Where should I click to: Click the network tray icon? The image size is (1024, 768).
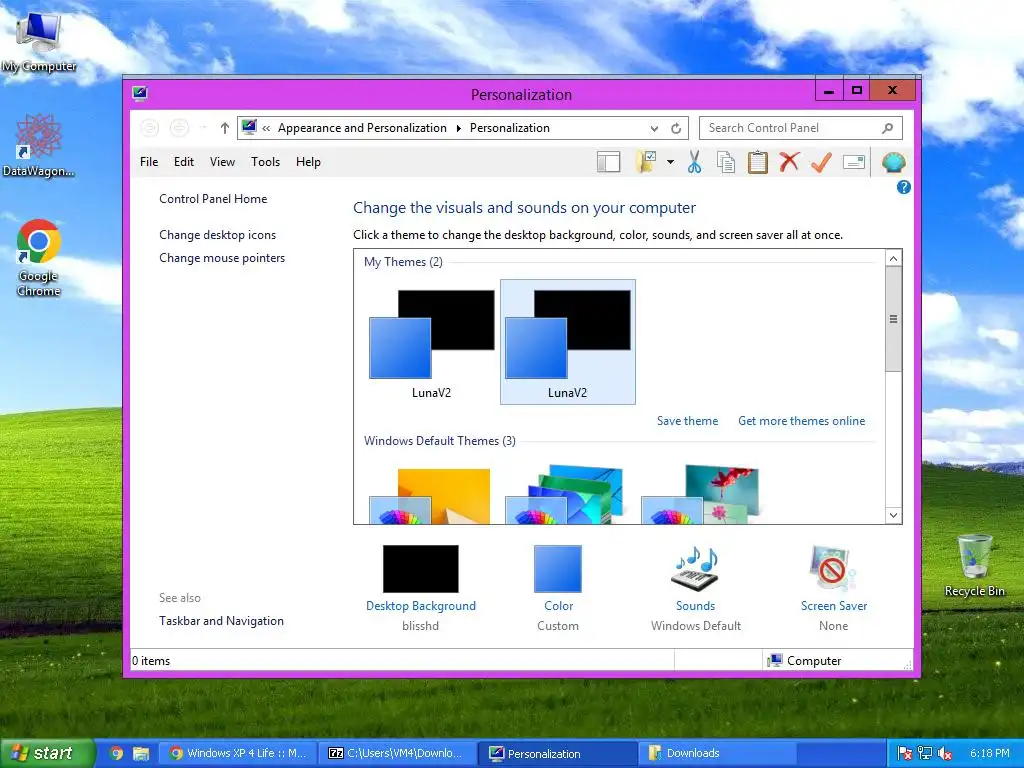[925, 754]
